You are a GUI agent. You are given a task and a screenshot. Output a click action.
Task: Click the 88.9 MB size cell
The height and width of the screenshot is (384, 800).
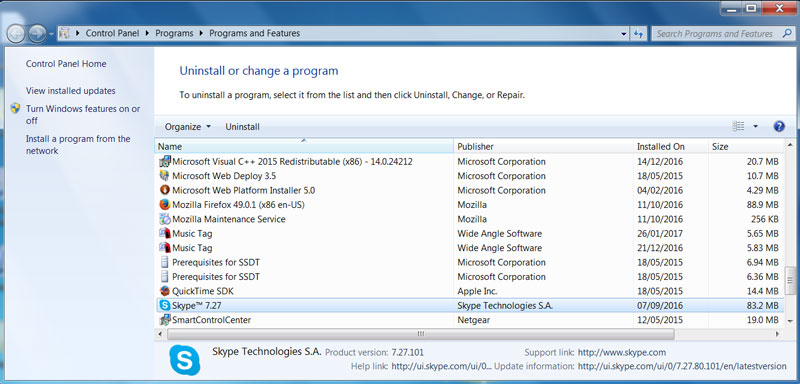pos(762,204)
